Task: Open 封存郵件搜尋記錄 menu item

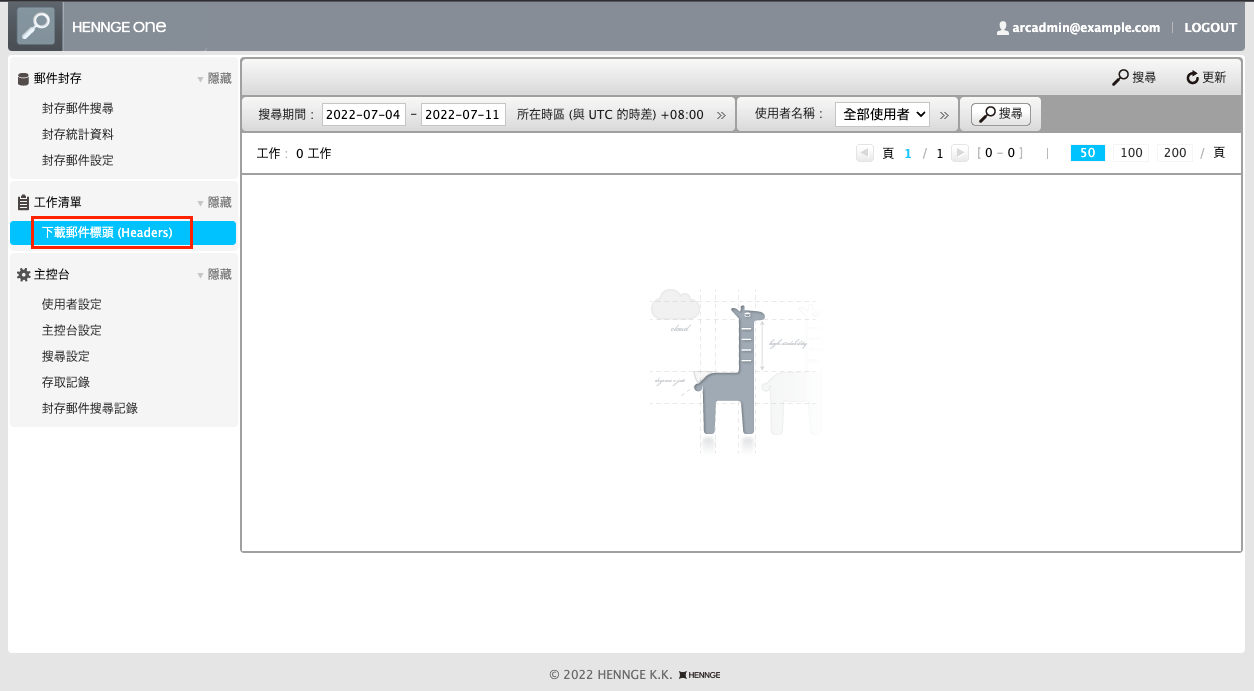Action: [x=90, y=408]
